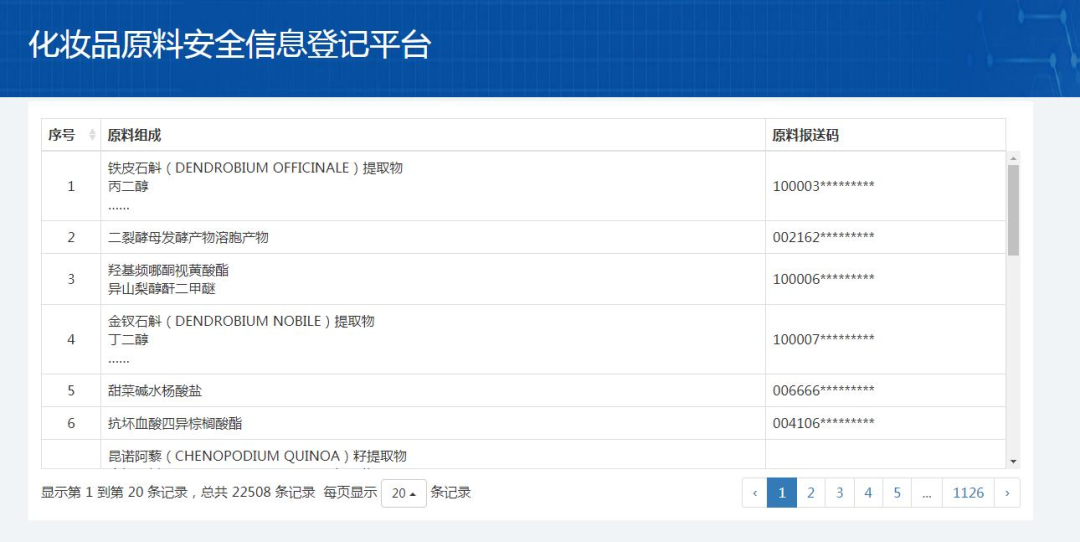1080x542 pixels.
Task: Select row with code 004106*********
Action: (523, 423)
